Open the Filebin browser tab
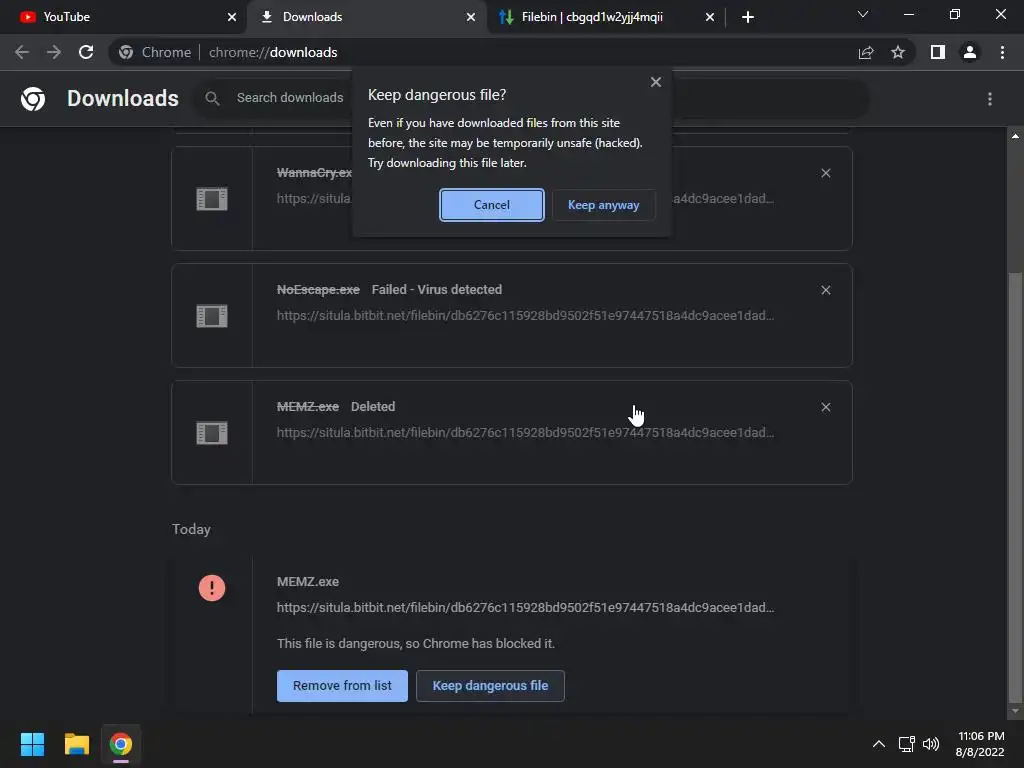Screen dimensions: 1024x768 click(x=605, y=17)
